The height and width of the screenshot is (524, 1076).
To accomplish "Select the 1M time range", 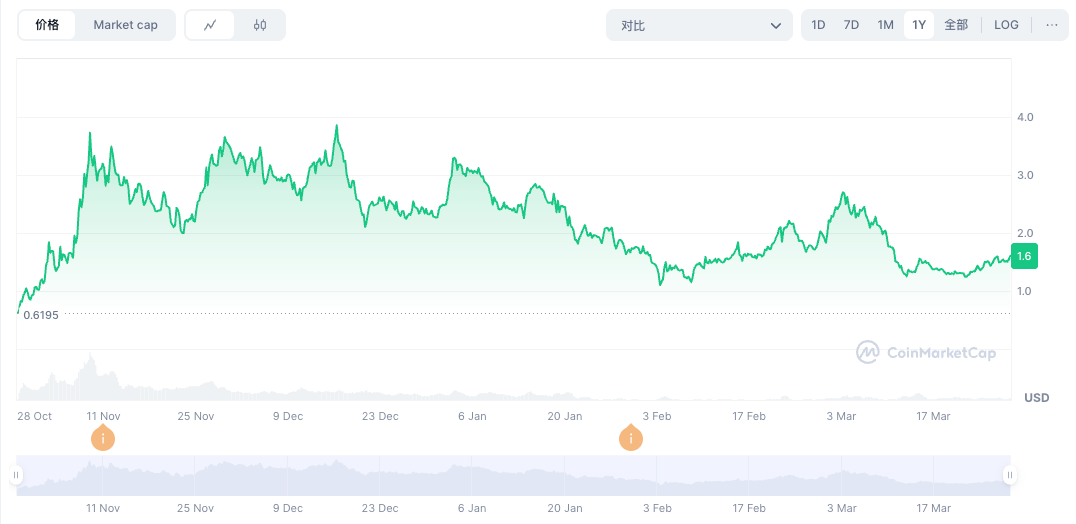I will (x=885, y=25).
